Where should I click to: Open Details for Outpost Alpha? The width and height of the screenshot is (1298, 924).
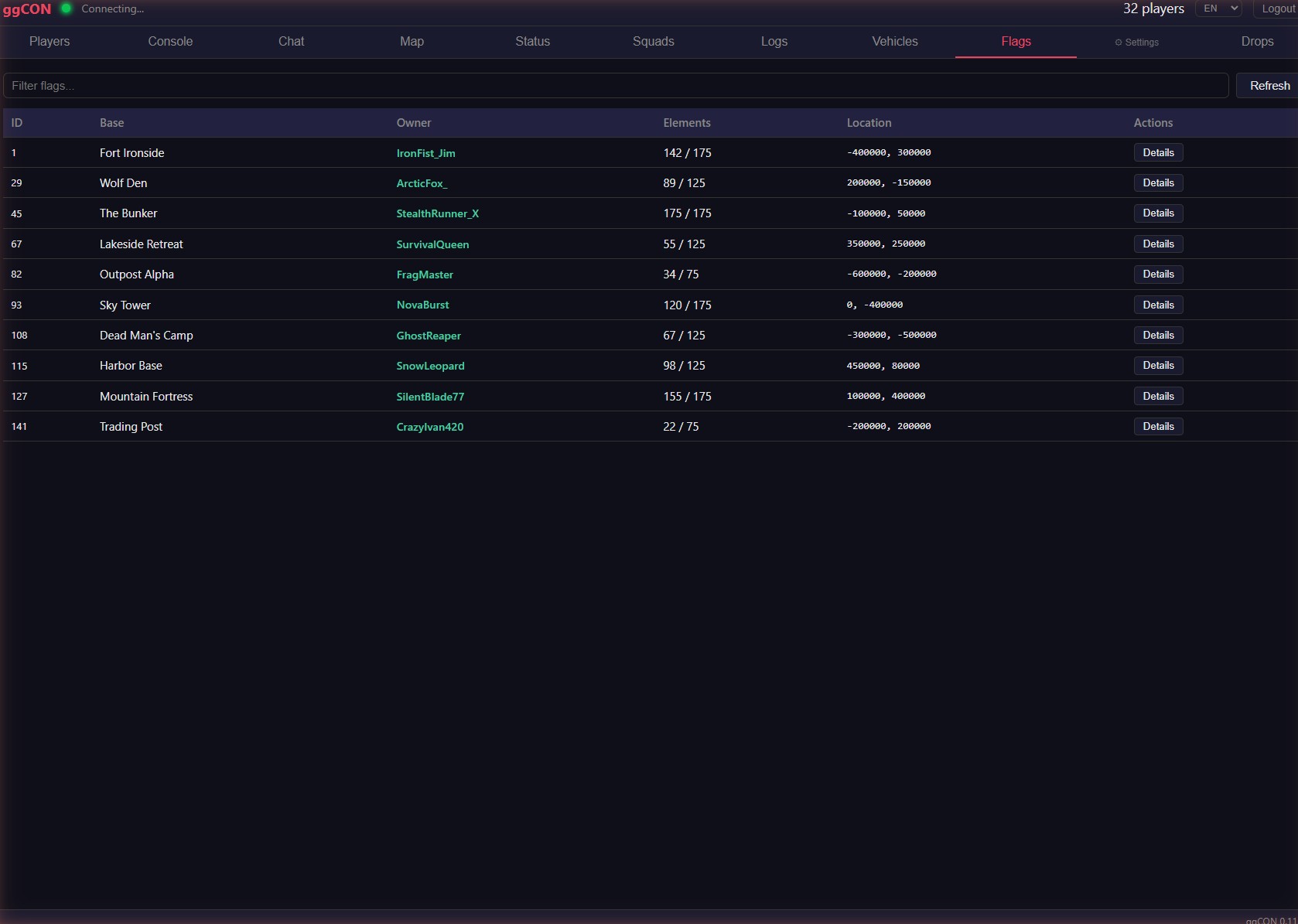pos(1158,274)
